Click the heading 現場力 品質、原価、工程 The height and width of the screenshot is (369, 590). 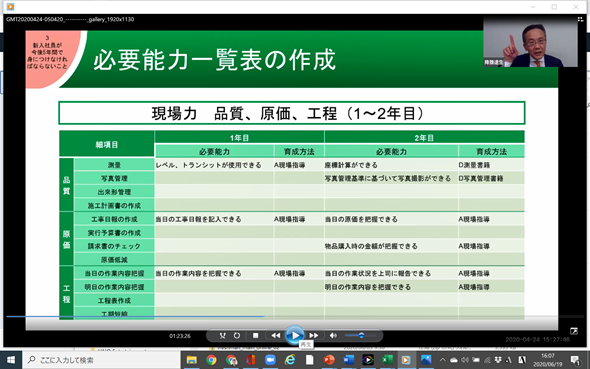287,113
